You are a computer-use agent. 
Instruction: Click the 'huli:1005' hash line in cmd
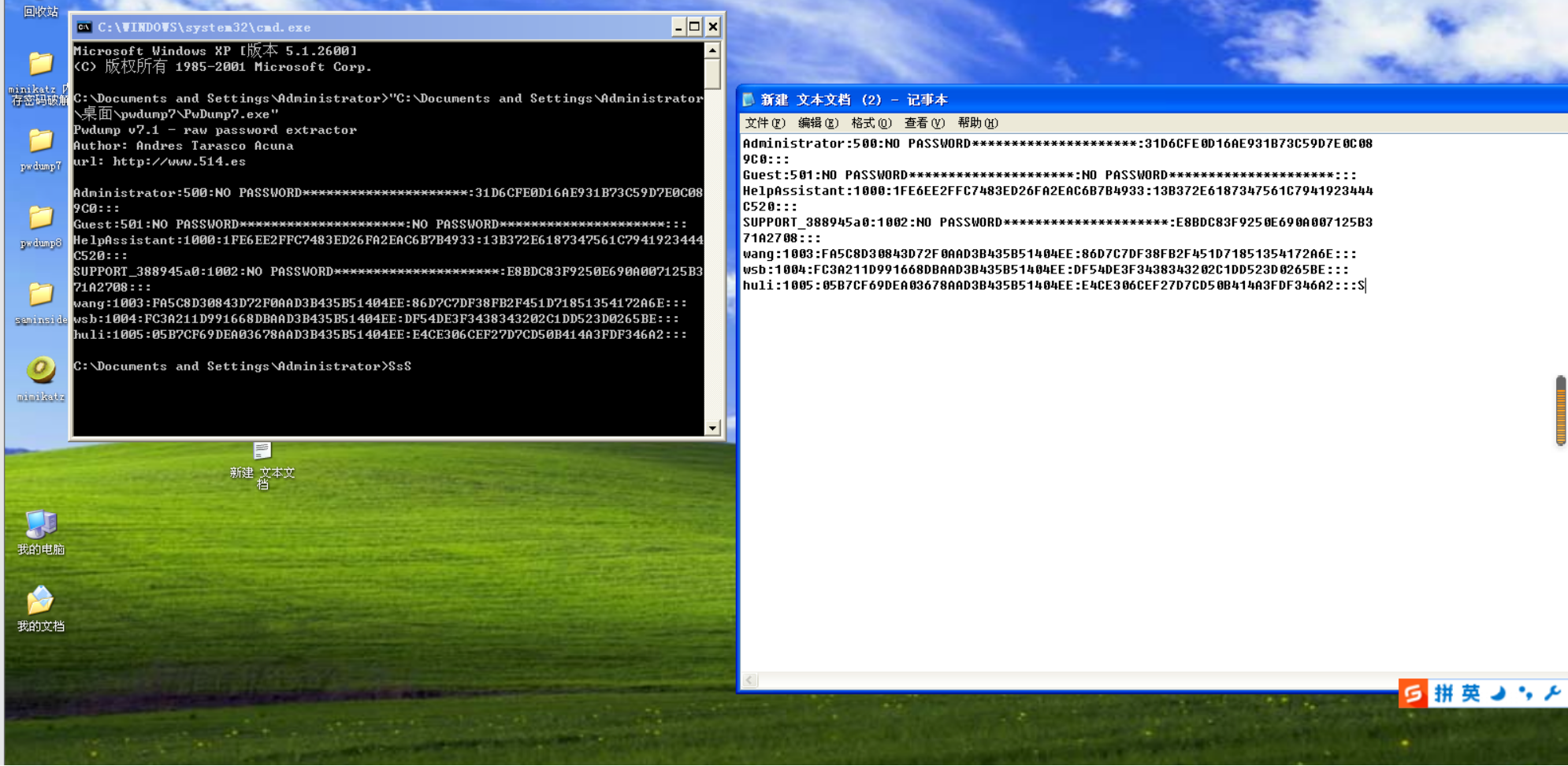coord(380,335)
